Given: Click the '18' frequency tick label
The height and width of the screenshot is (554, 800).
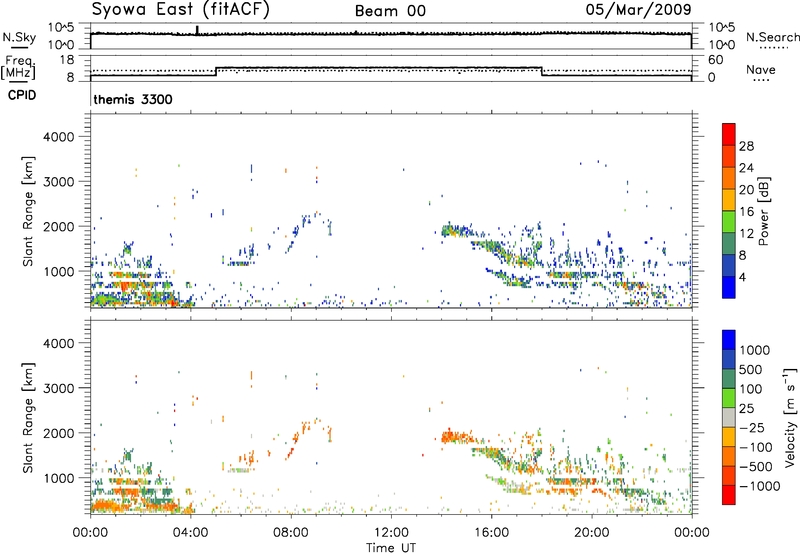Looking at the screenshot, I should tap(67, 60).
